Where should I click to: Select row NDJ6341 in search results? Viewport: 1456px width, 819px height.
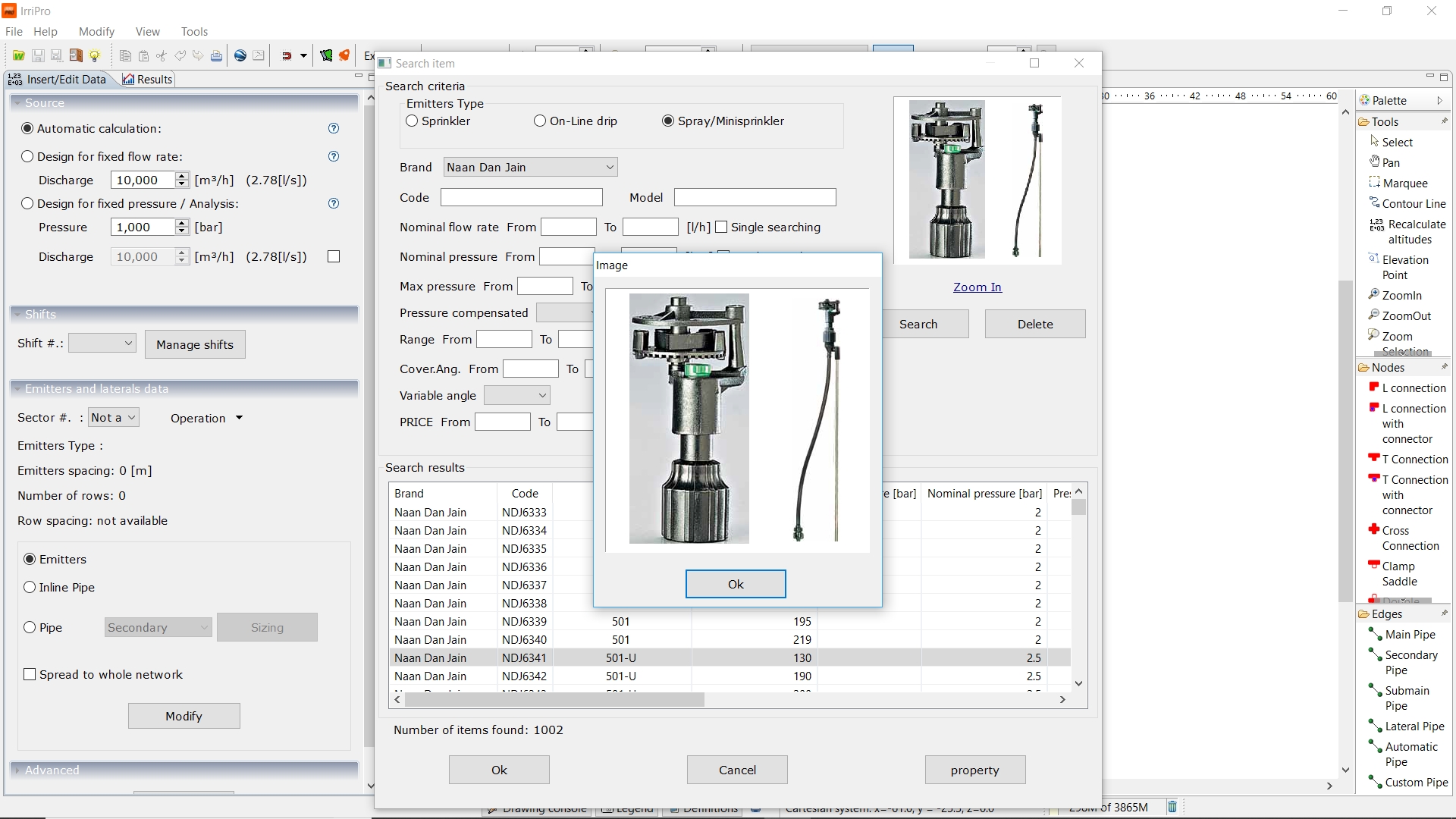[523, 657]
